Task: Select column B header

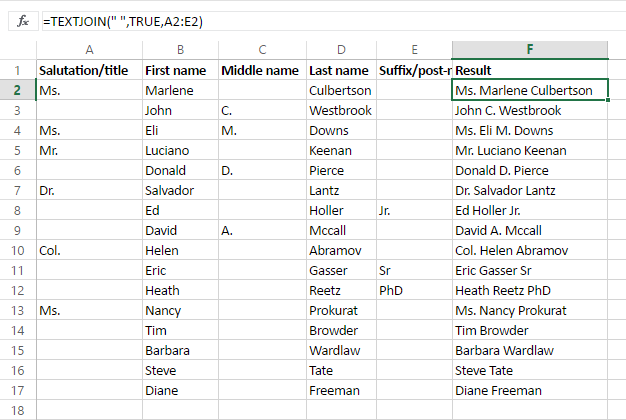Action: pyautogui.click(x=179, y=50)
